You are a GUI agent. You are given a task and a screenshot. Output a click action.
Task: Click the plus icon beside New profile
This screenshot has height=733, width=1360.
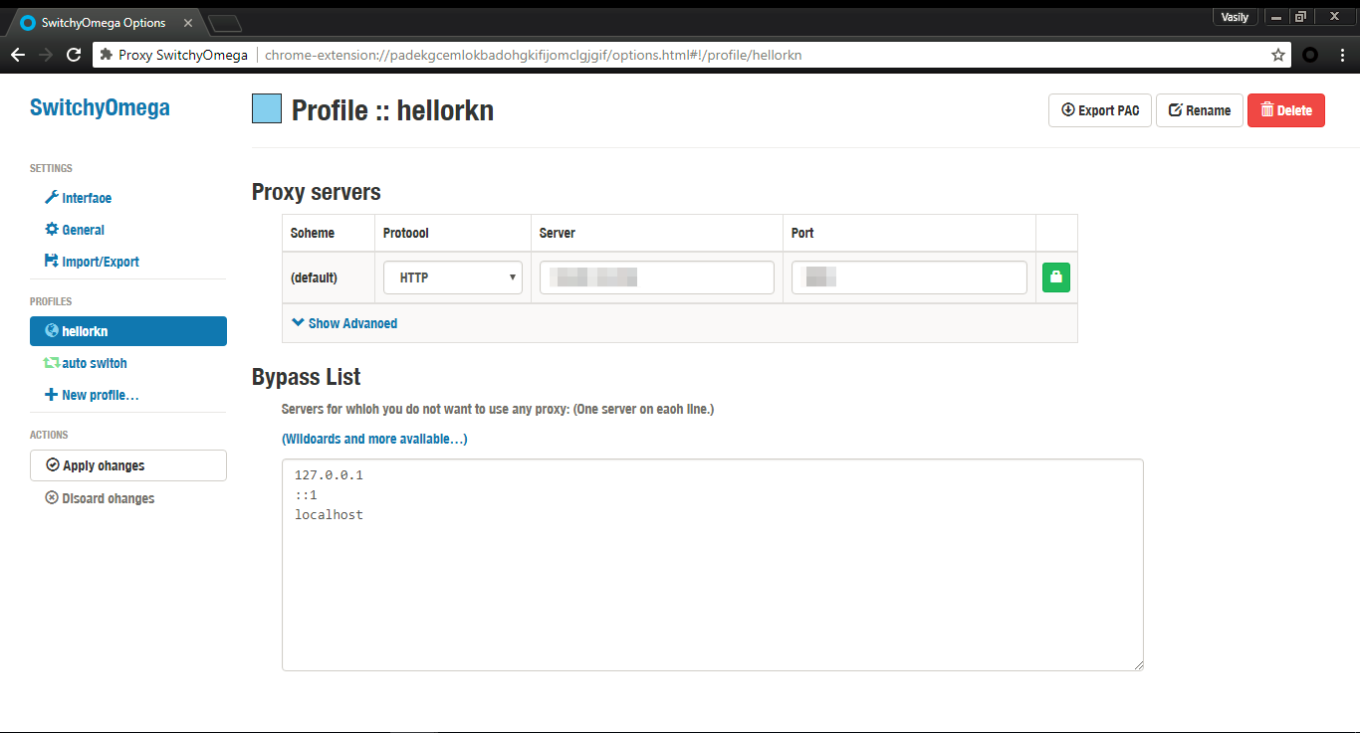click(52, 395)
